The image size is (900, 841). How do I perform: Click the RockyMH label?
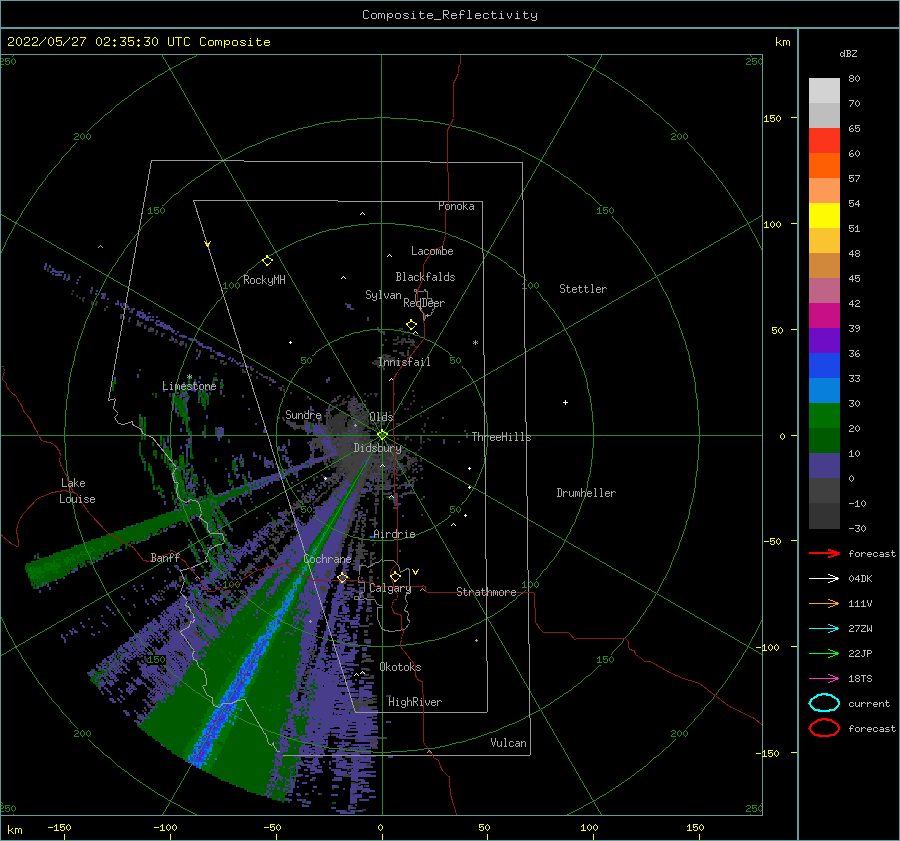coord(264,280)
